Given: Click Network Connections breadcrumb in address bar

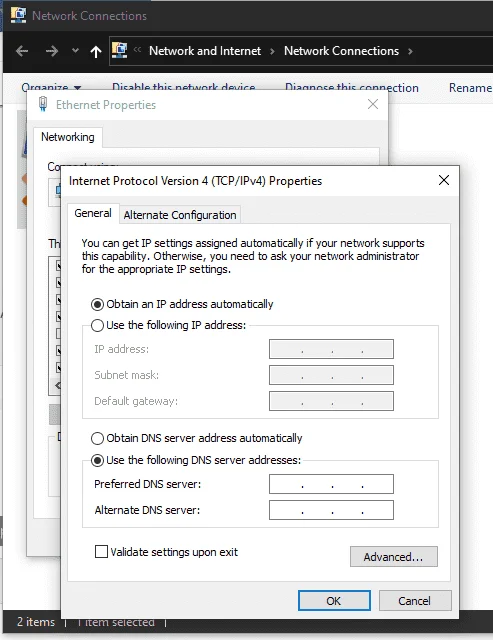Looking at the screenshot, I should (x=342, y=51).
